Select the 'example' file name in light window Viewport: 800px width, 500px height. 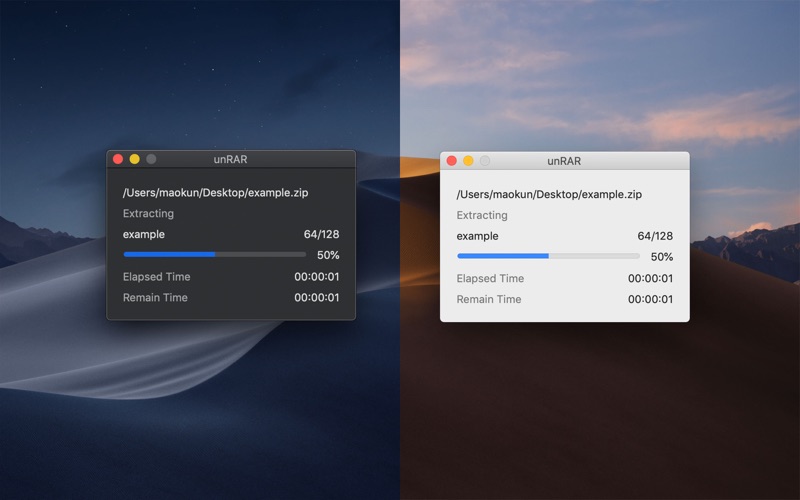pyautogui.click(x=478, y=236)
